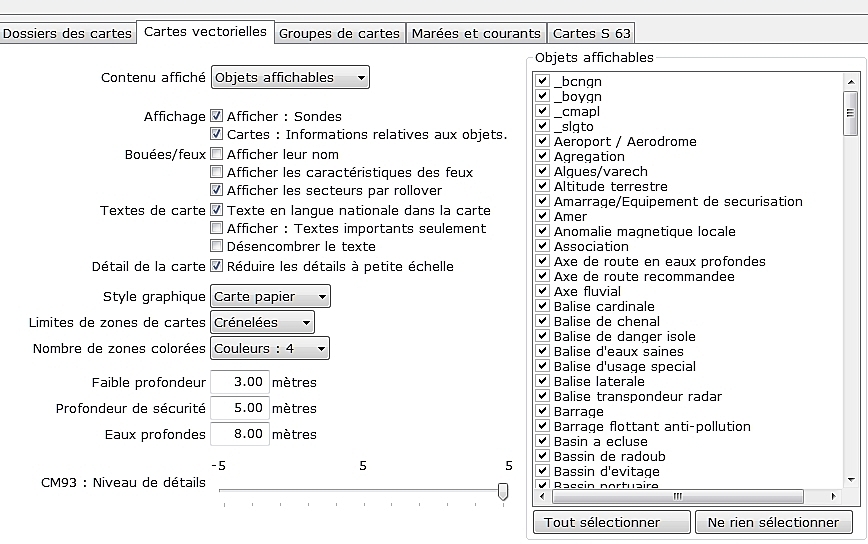Uncheck Anomalie magnetique locale

(542, 231)
